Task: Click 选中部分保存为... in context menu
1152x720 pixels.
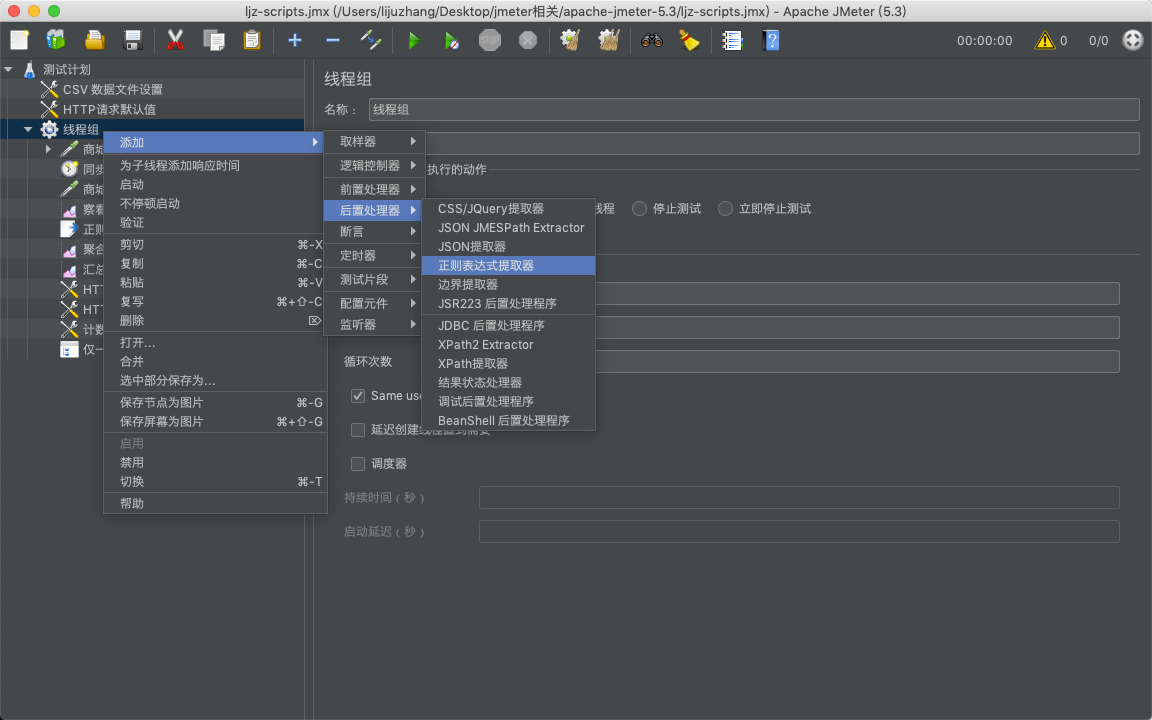Action: tap(215, 381)
